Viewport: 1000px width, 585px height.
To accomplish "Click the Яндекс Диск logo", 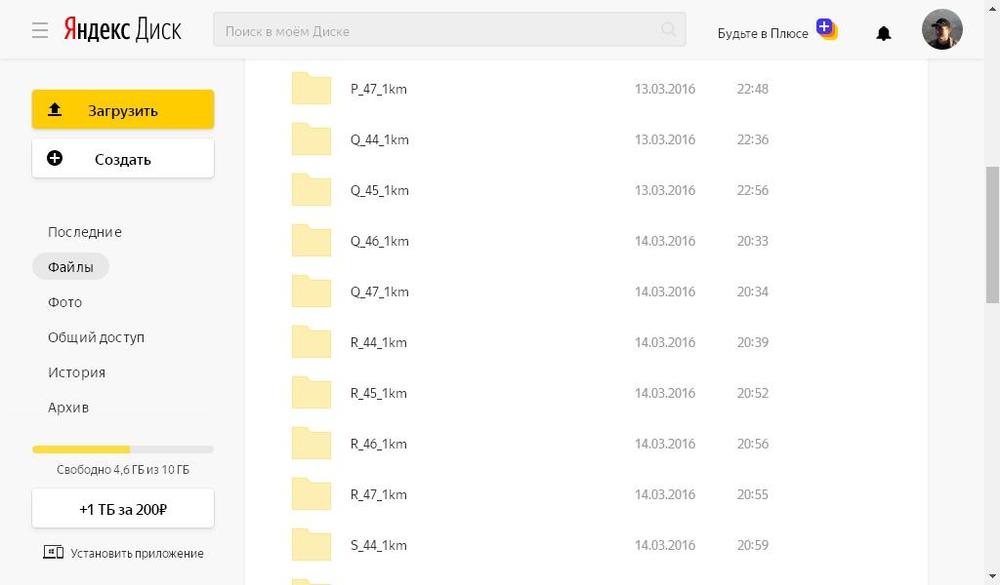I will click(x=122, y=30).
